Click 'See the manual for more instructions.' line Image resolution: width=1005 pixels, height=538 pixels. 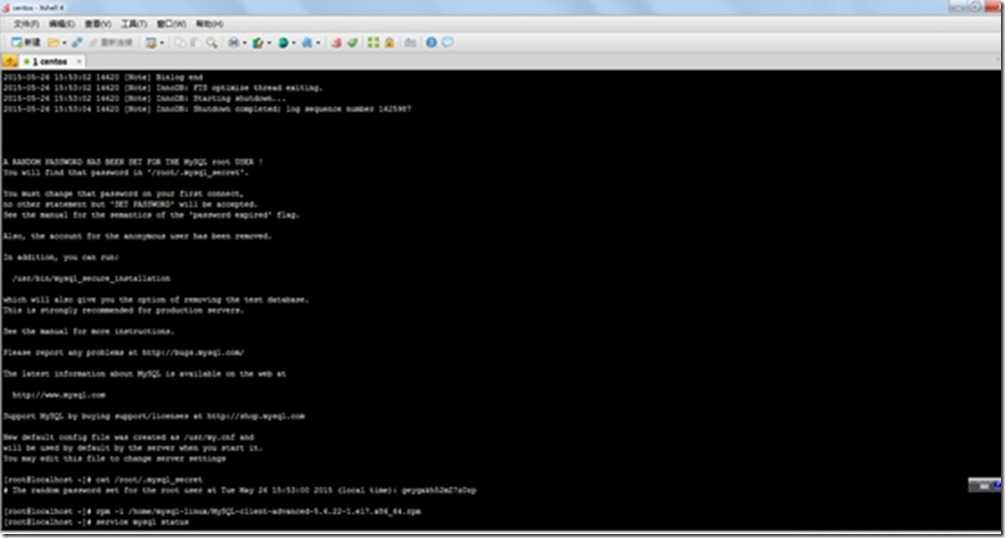click(88, 332)
